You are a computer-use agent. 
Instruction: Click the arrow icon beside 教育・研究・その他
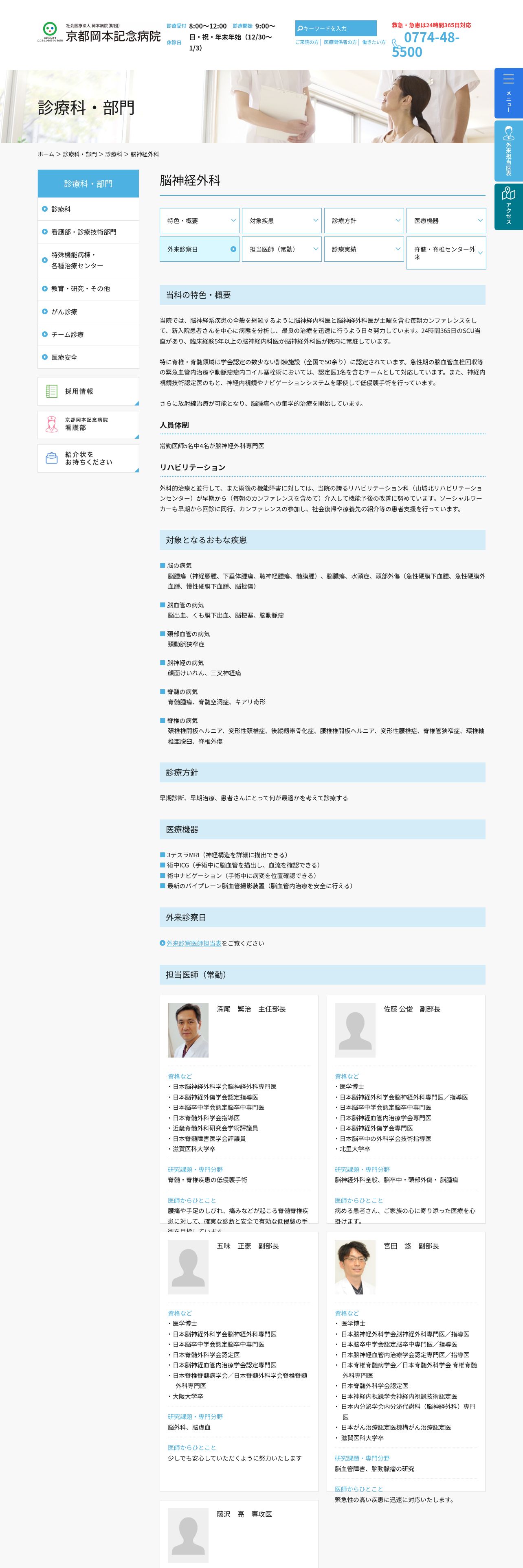coord(44,289)
